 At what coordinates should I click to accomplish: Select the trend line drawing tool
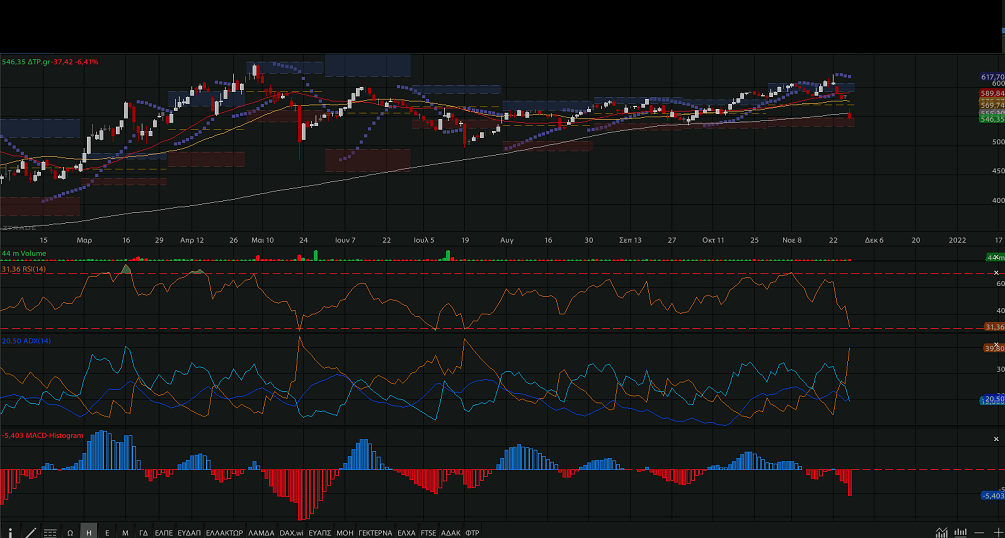point(30,532)
